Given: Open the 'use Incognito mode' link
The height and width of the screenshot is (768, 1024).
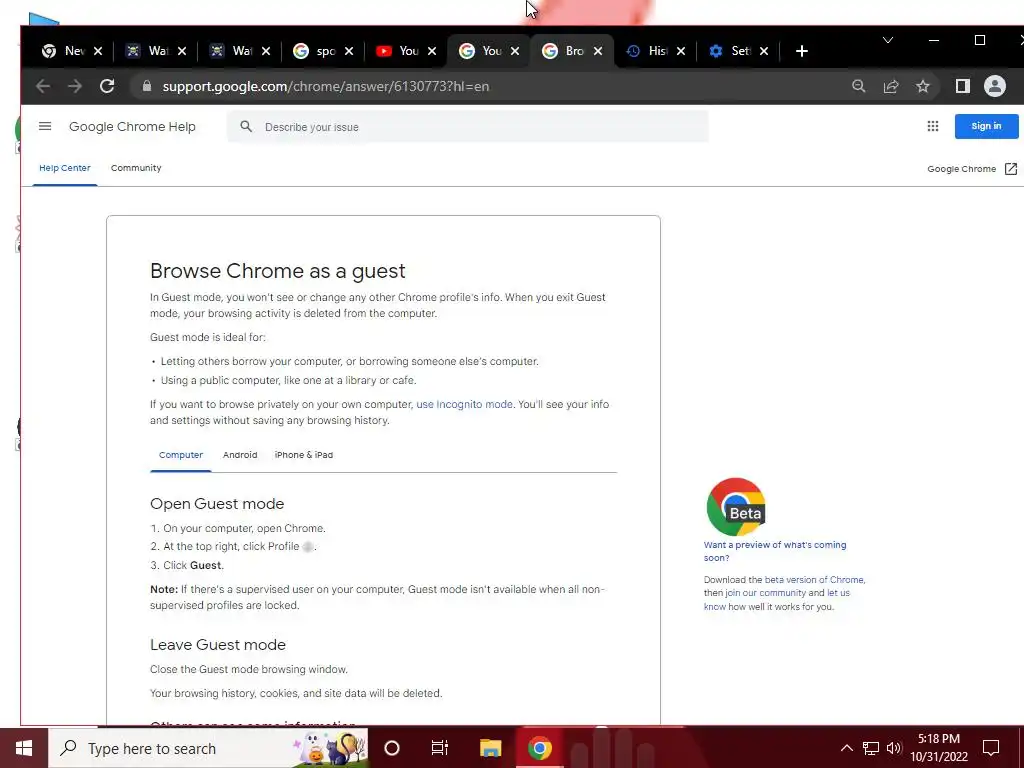Looking at the screenshot, I should click(x=464, y=404).
